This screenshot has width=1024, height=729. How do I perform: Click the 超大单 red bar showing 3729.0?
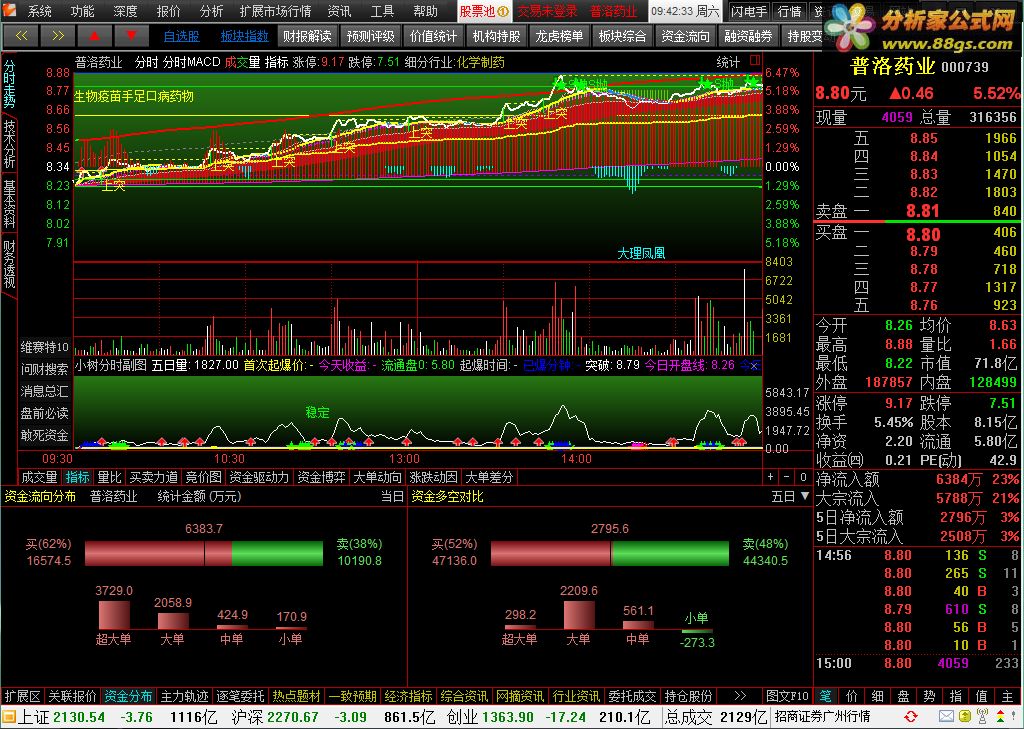click(x=114, y=615)
